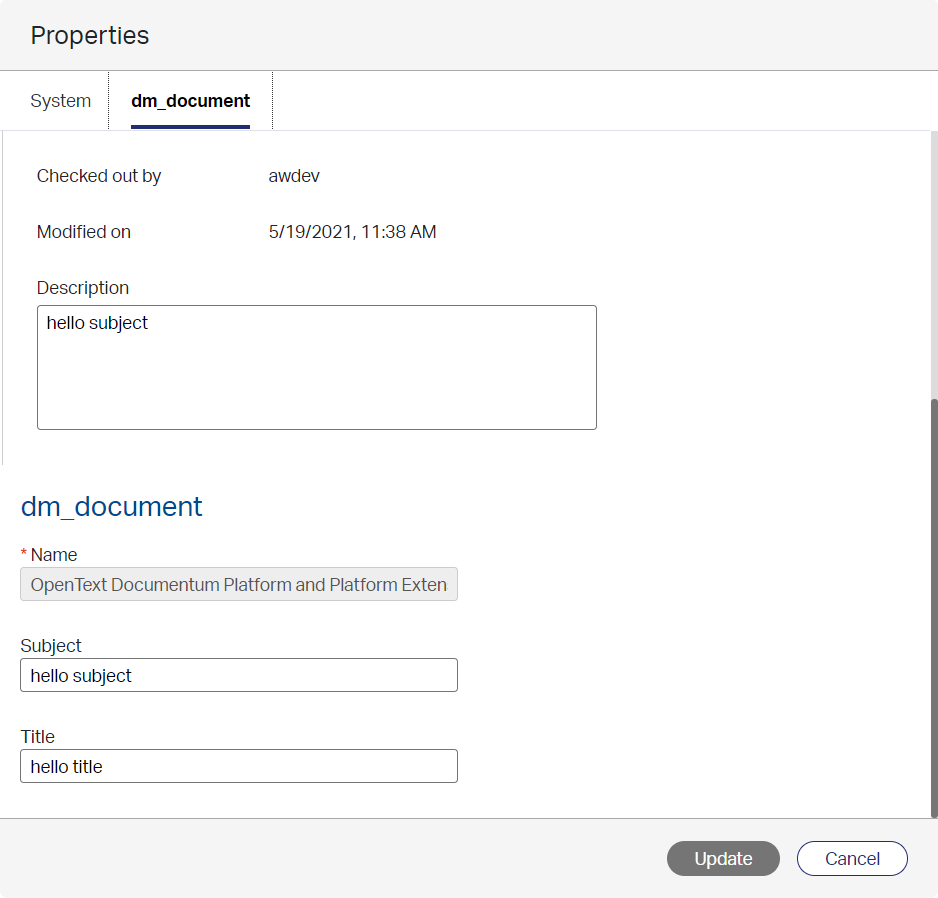Click the Properties dialog title
The image size is (938, 898).
click(90, 36)
